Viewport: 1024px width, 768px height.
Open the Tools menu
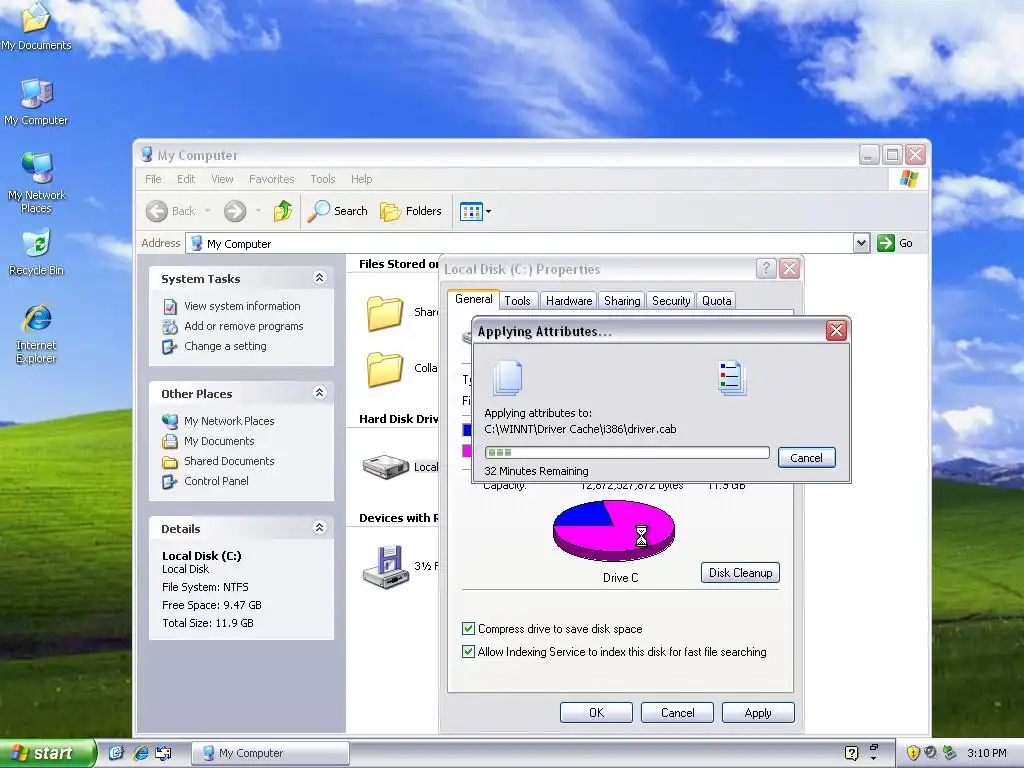click(323, 179)
